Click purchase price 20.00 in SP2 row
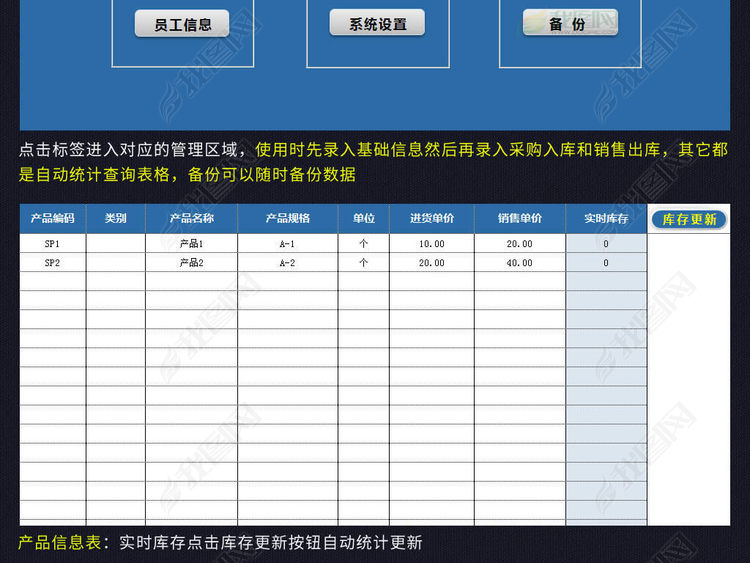This screenshot has width=750, height=563. (x=431, y=263)
